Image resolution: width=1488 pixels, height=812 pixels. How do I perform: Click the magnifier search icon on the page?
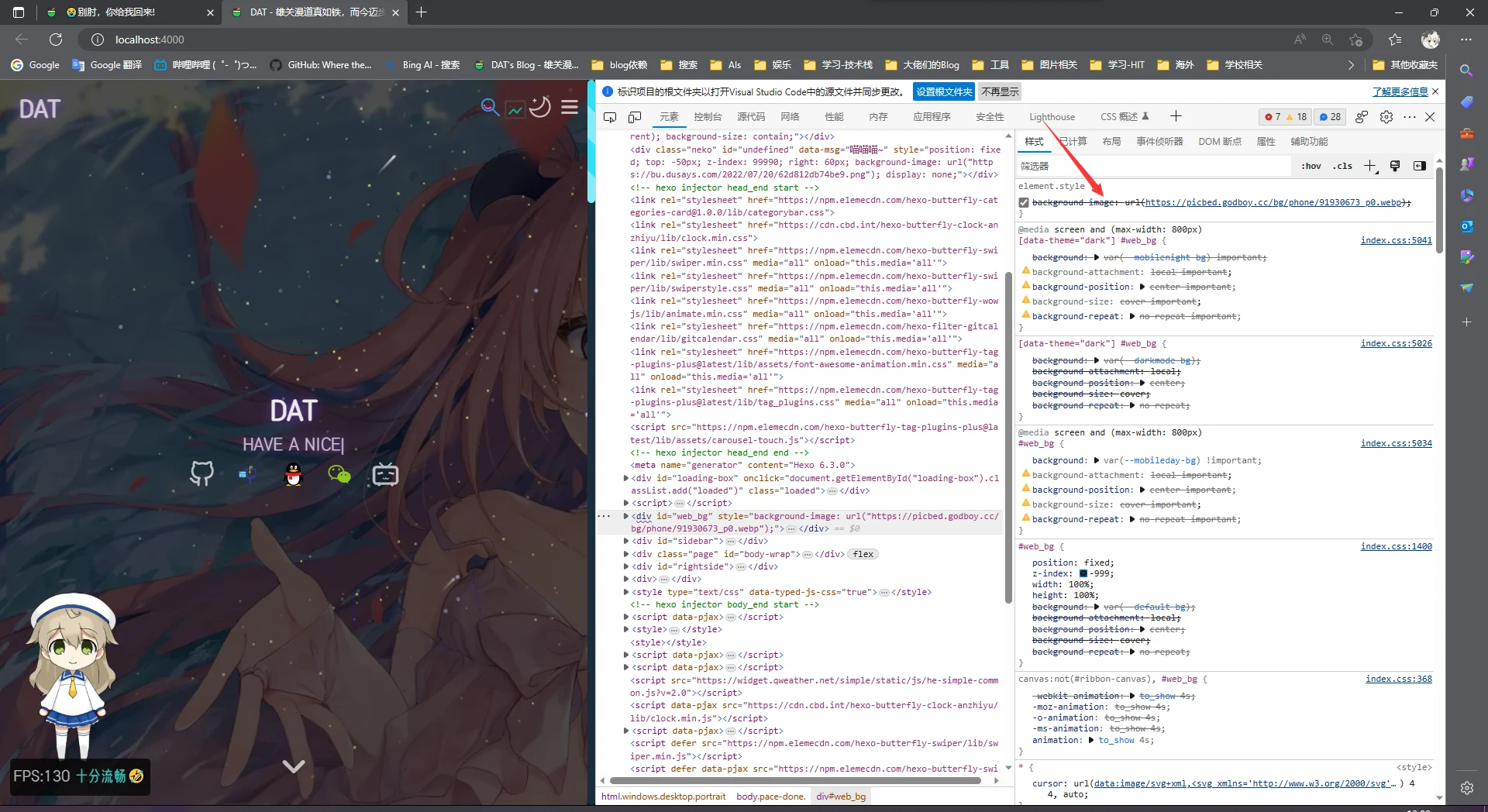click(489, 107)
